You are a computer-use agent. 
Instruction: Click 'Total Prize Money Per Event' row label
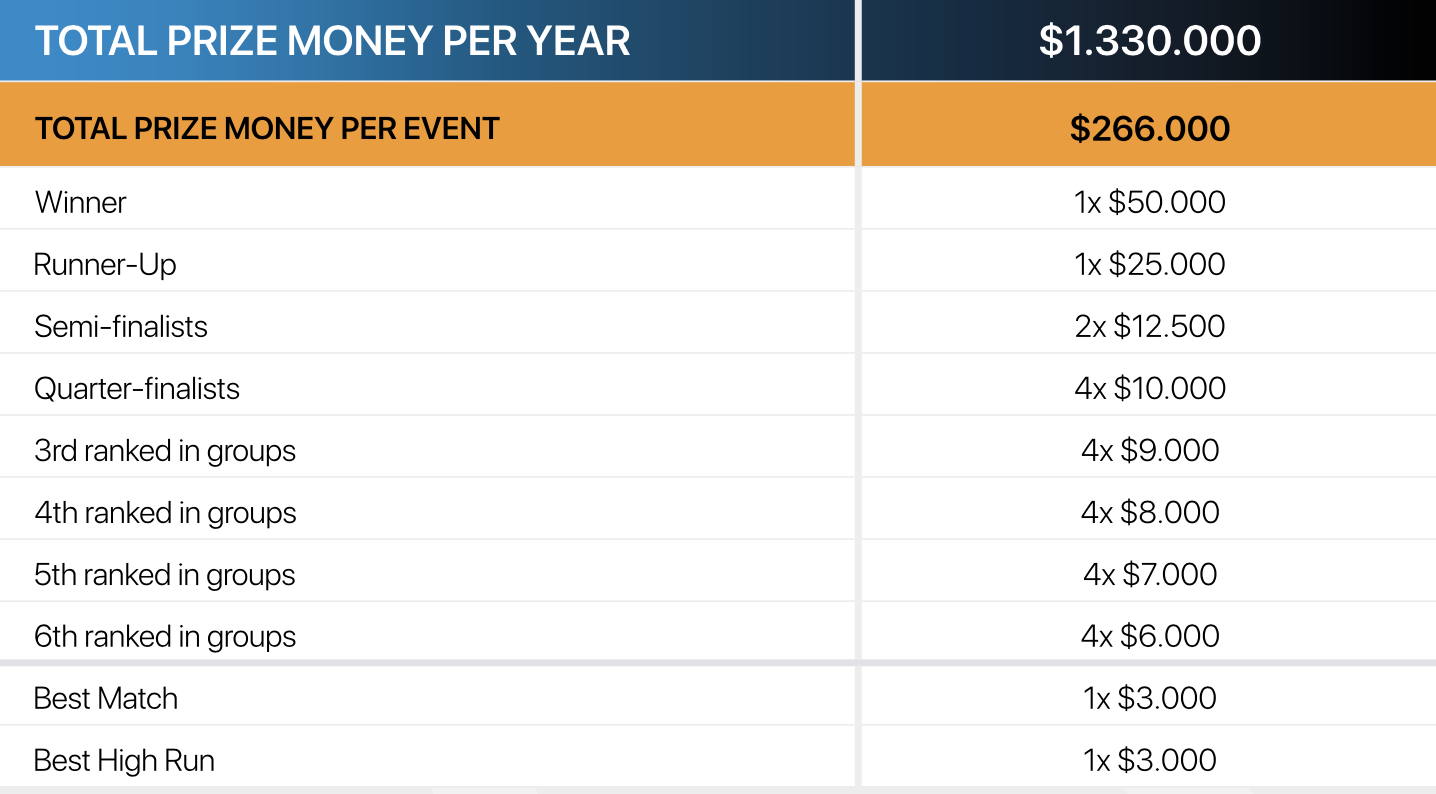point(267,129)
